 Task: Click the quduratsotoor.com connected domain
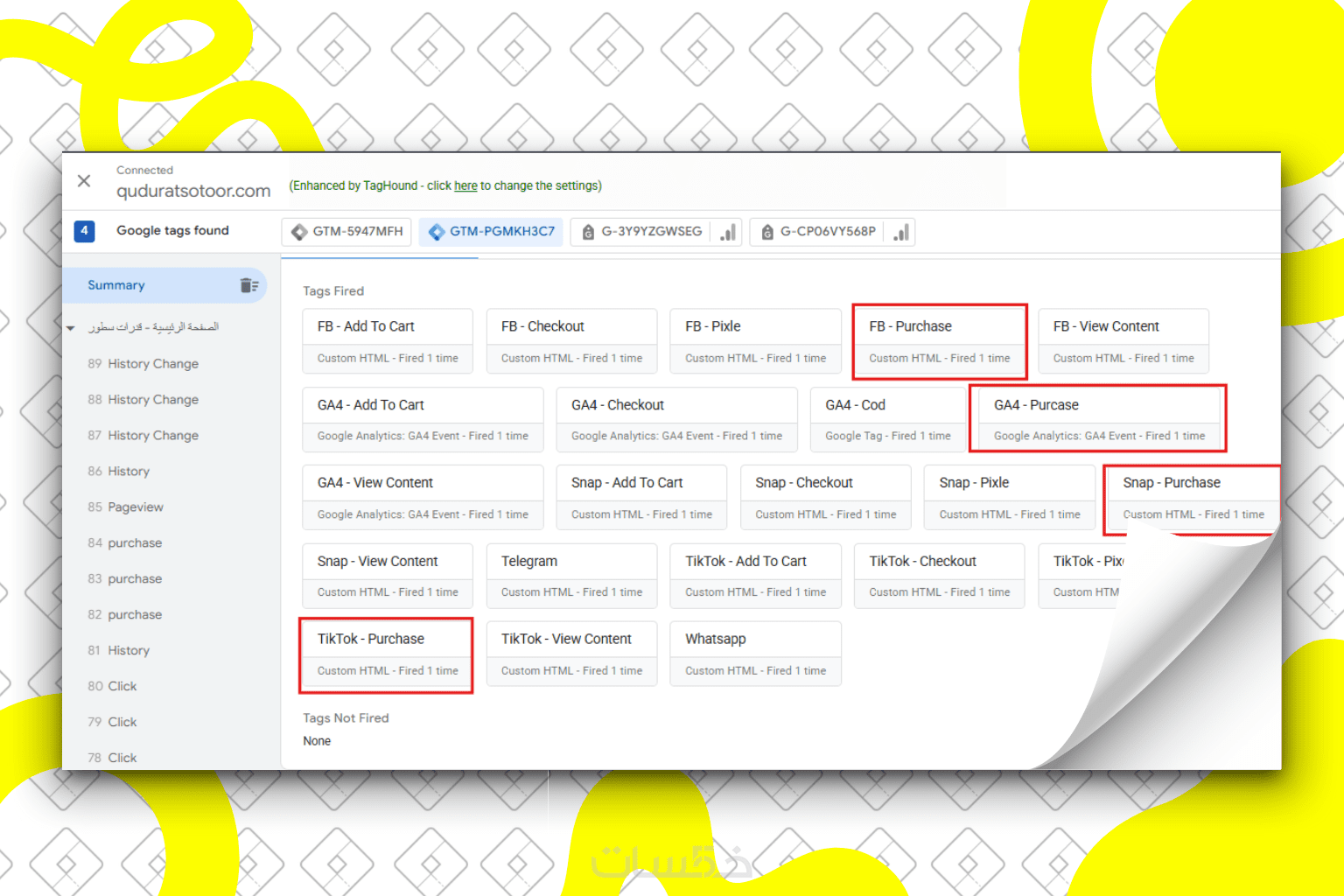click(193, 191)
